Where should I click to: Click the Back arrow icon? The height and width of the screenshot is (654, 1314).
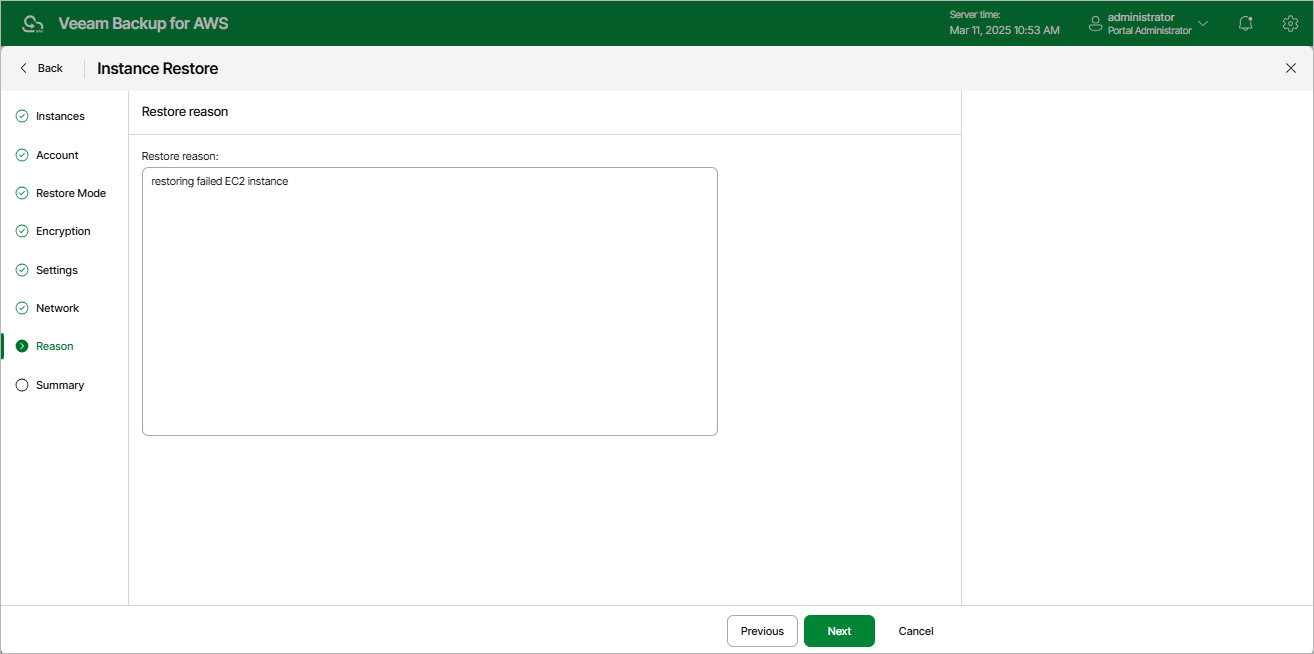(24, 68)
